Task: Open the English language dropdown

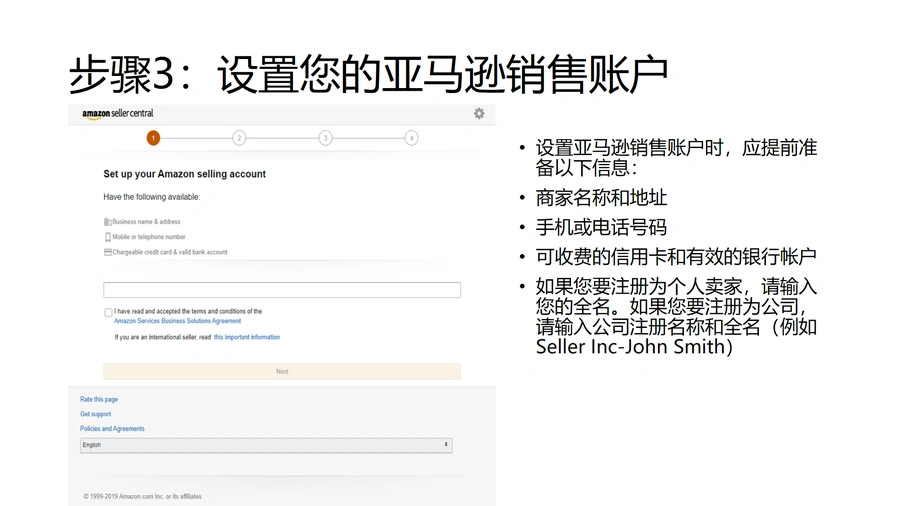Action: [266, 445]
